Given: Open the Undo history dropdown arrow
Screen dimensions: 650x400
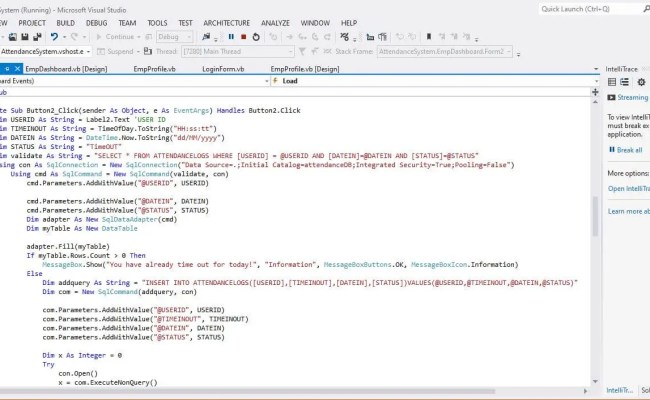Looking at the screenshot, I should click(64, 37).
